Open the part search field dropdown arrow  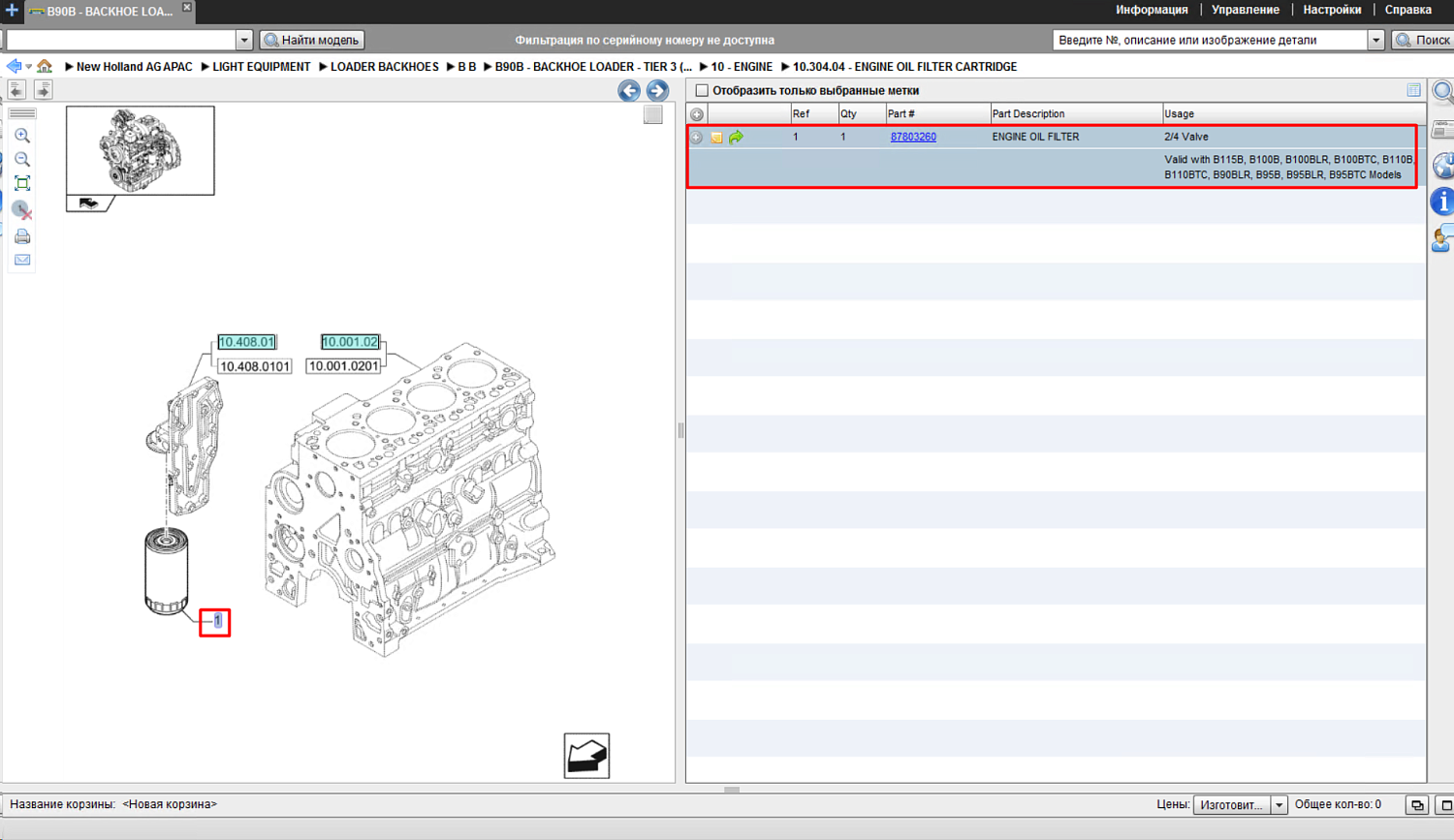click(1375, 40)
